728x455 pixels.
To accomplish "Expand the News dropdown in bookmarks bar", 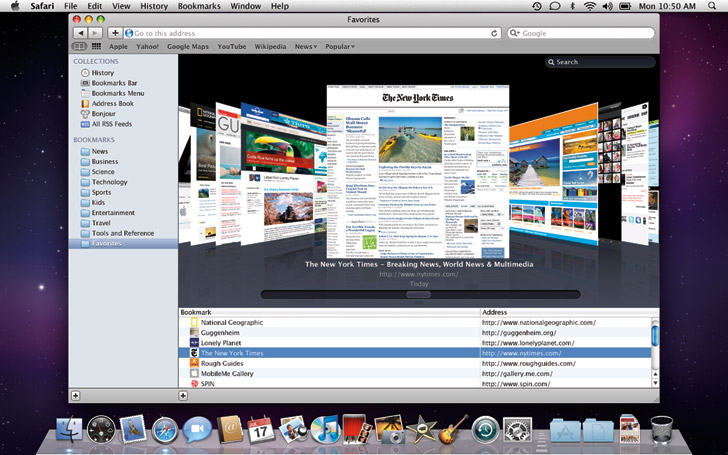I will click(x=306, y=46).
